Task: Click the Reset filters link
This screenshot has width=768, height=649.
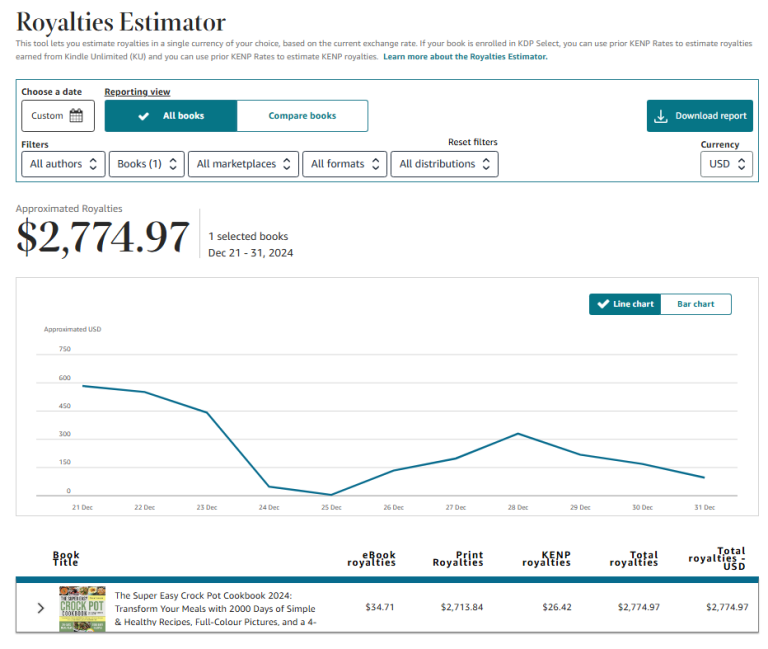Action: coord(472,142)
